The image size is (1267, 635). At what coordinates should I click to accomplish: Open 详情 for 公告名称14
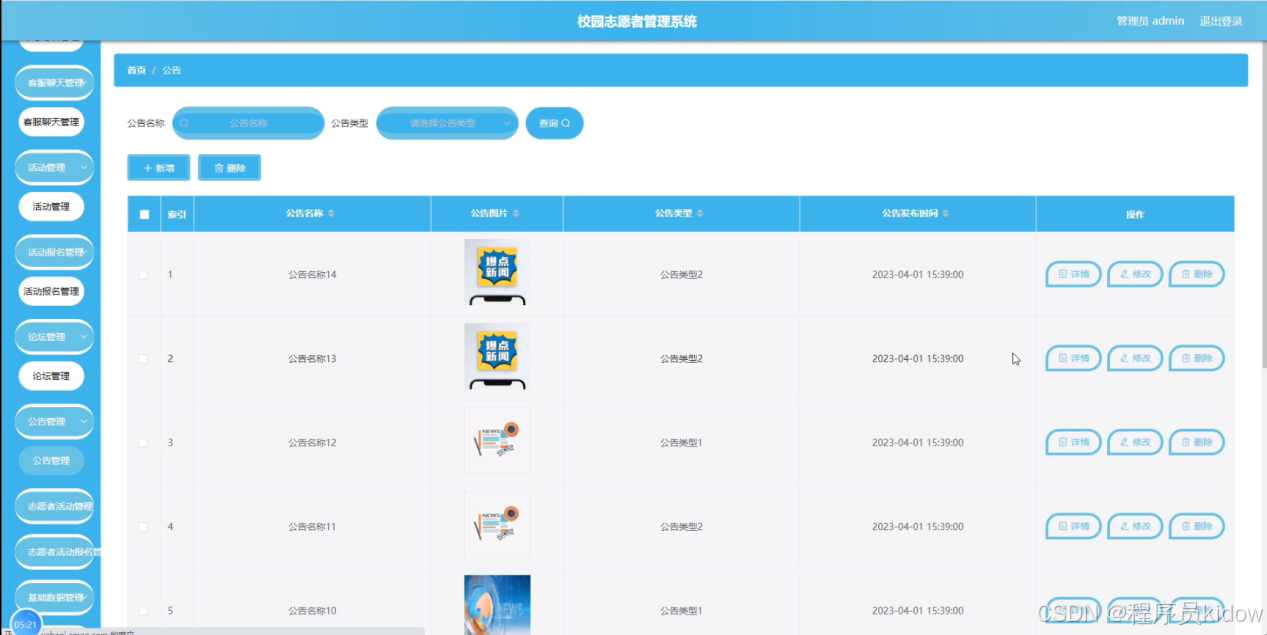pyautogui.click(x=1073, y=274)
